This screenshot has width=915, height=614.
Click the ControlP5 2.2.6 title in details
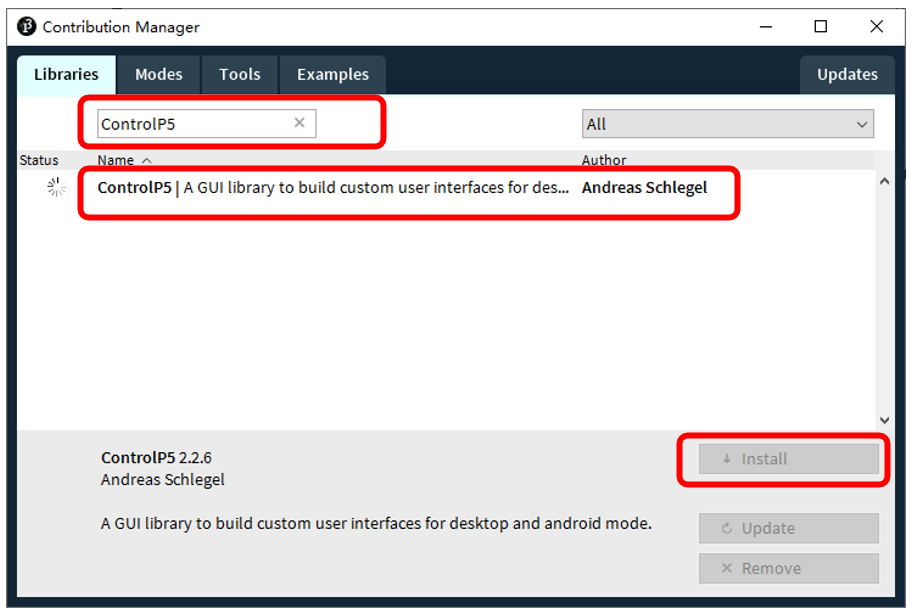coord(156,458)
